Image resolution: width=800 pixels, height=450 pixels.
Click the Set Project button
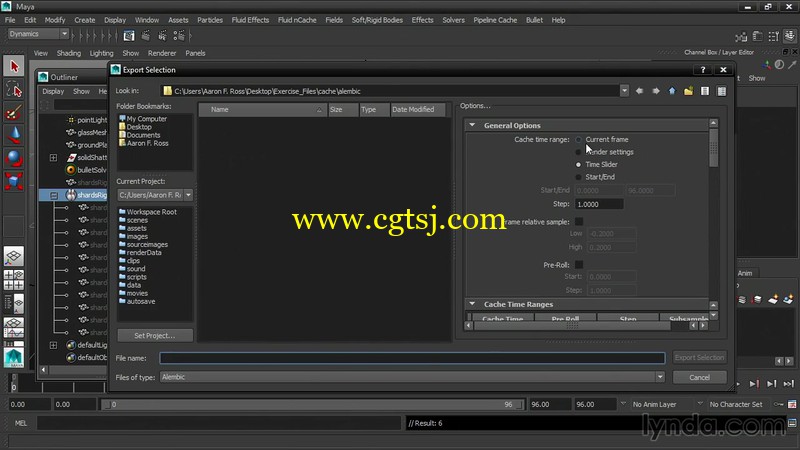pos(155,335)
